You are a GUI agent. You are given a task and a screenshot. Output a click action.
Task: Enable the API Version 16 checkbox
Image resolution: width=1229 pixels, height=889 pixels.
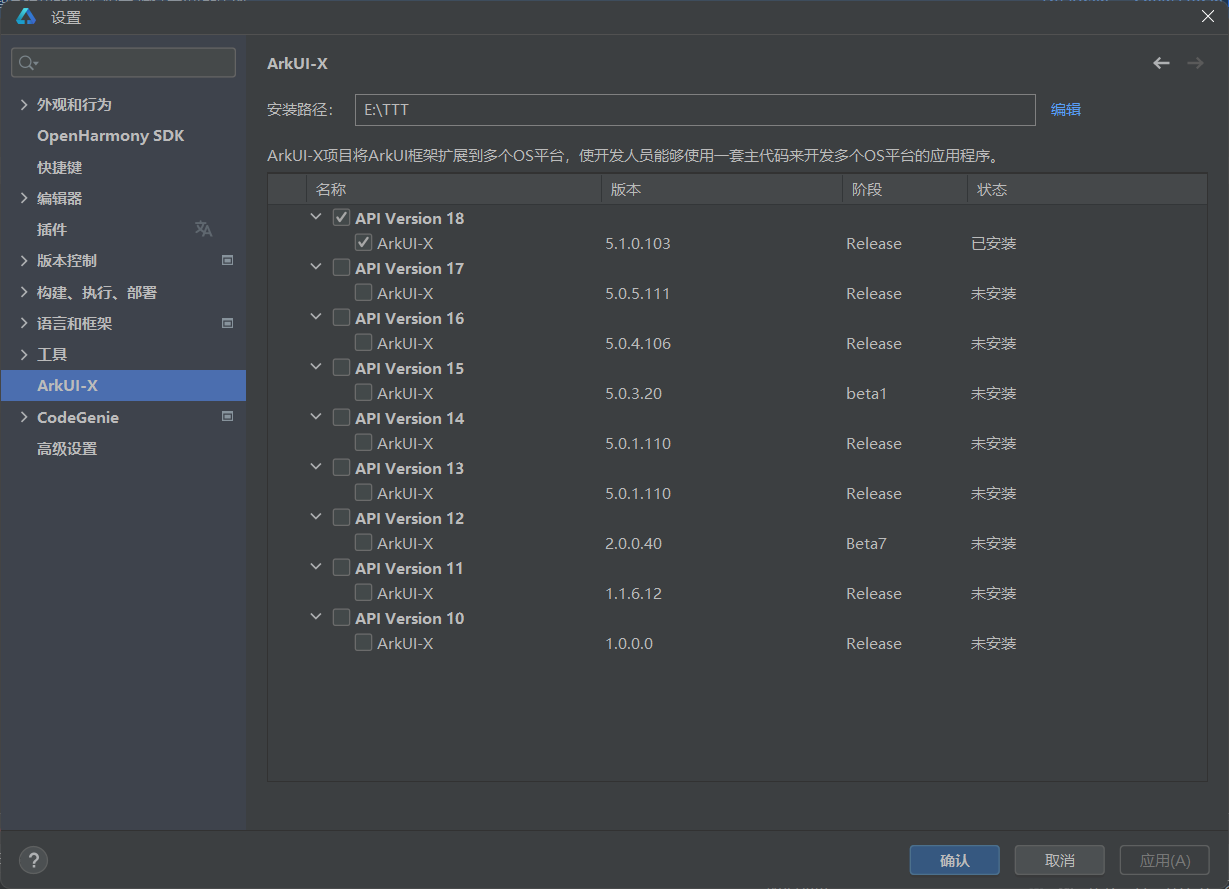pos(341,318)
